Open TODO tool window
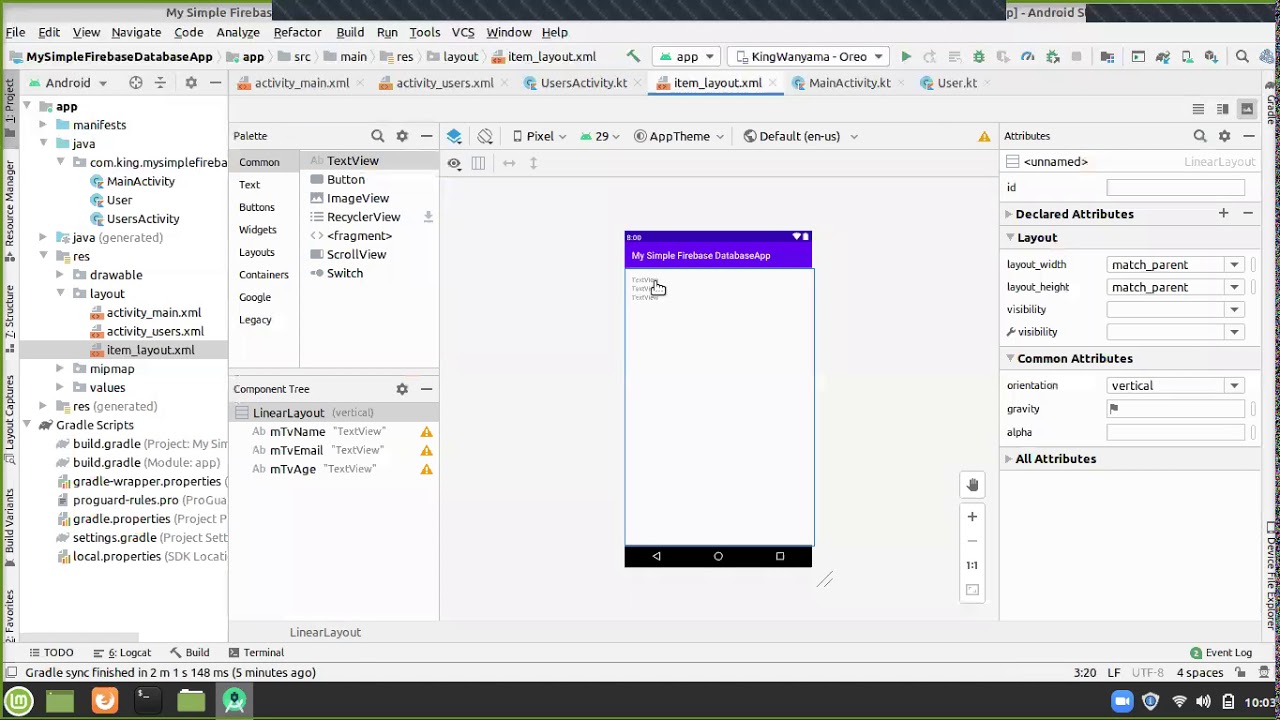The image size is (1280, 720). (x=50, y=652)
